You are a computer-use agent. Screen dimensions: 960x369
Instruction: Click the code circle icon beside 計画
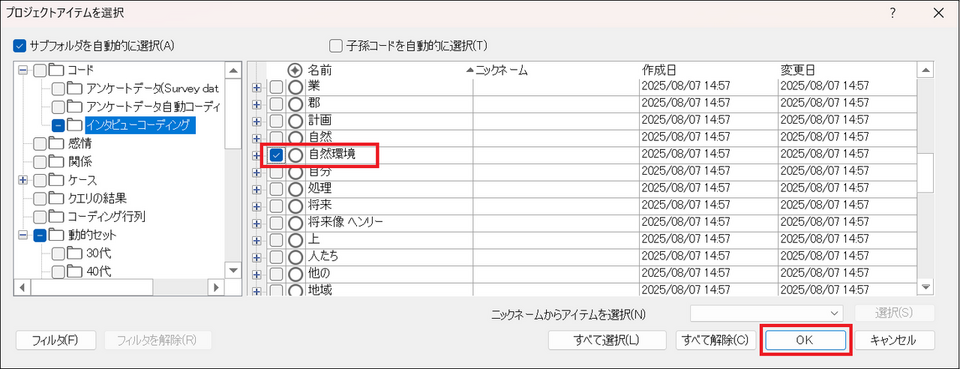click(x=295, y=121)
